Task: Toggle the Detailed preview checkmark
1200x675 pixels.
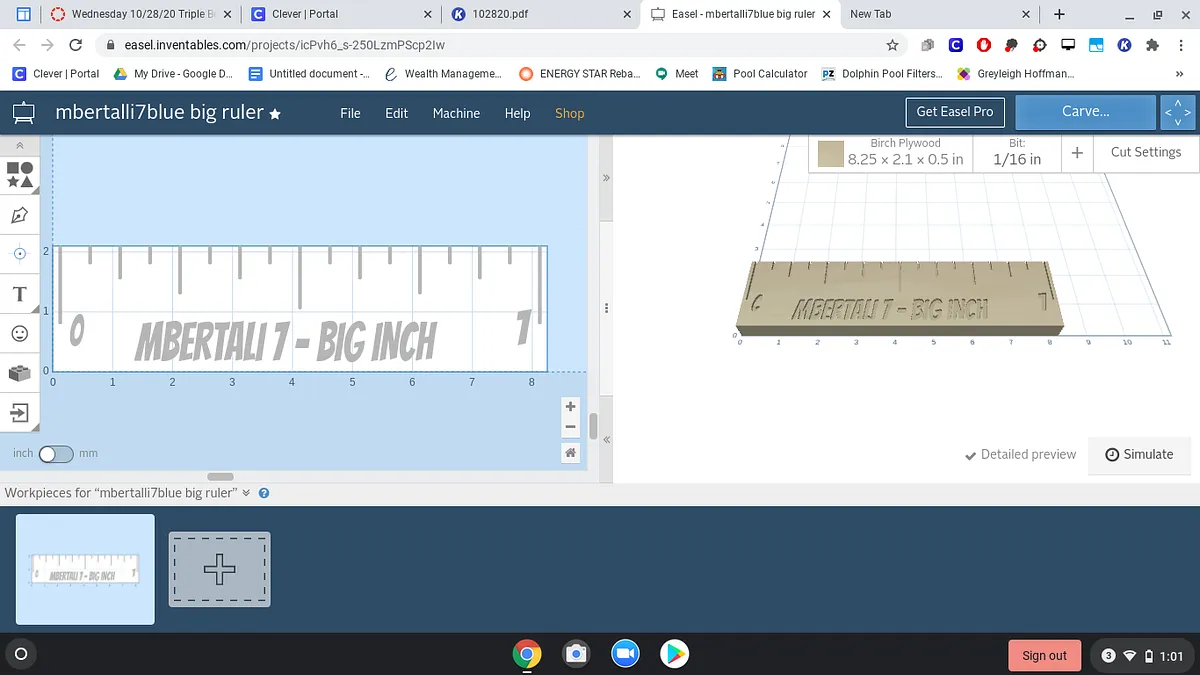Action: (x=1020, y=454)
